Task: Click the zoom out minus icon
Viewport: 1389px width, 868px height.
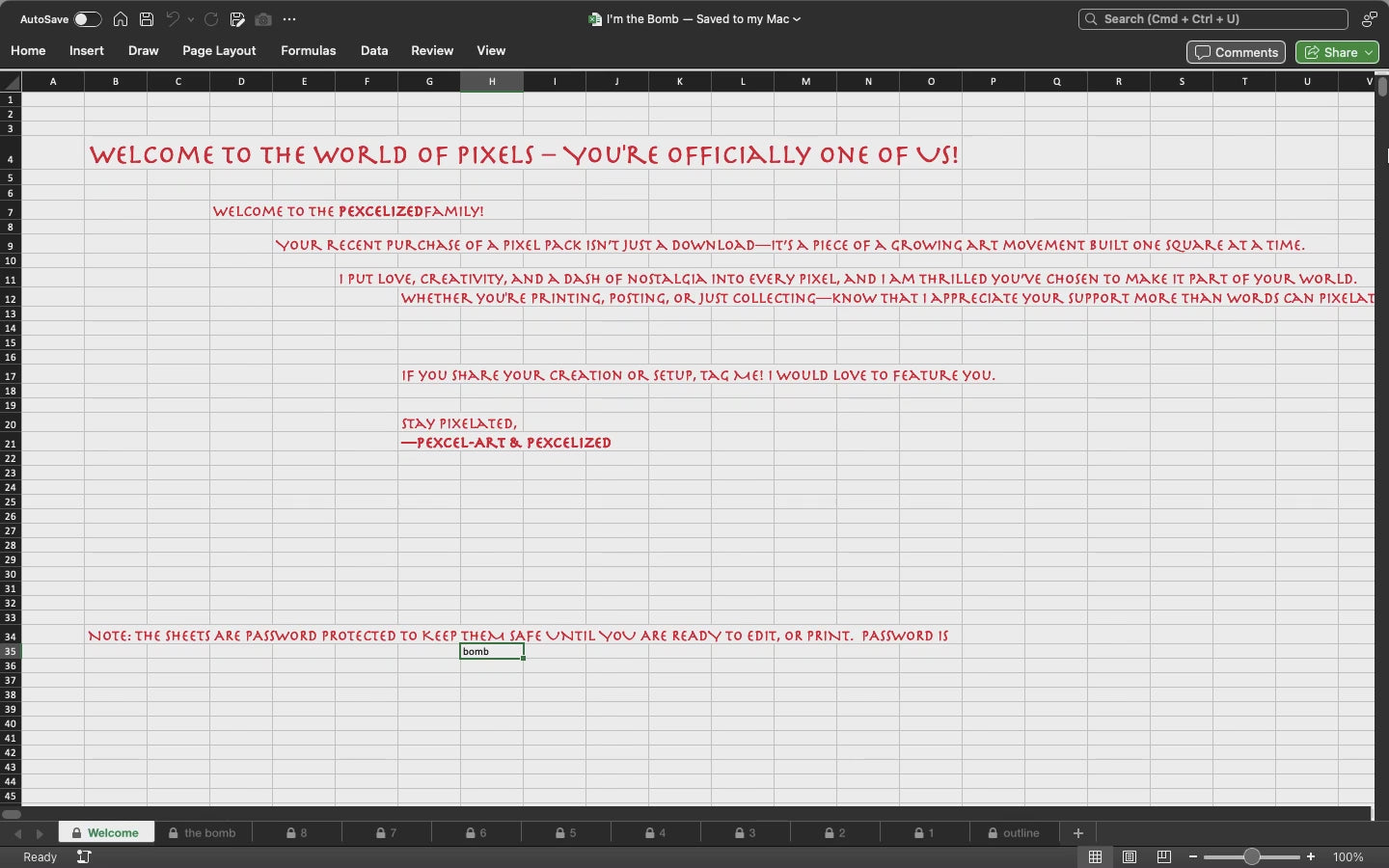Action: tap(1193, 856)
